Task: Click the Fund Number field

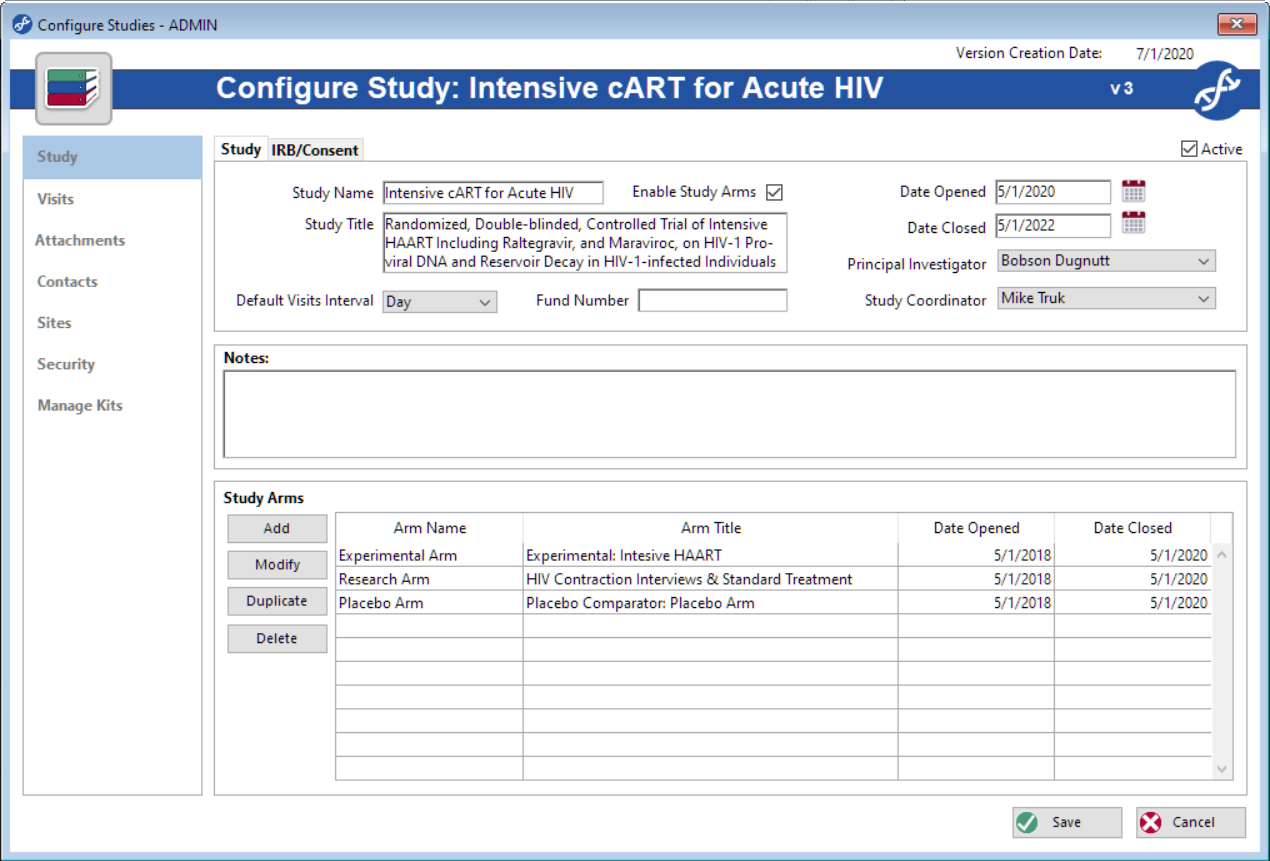Action: point(713,300)
